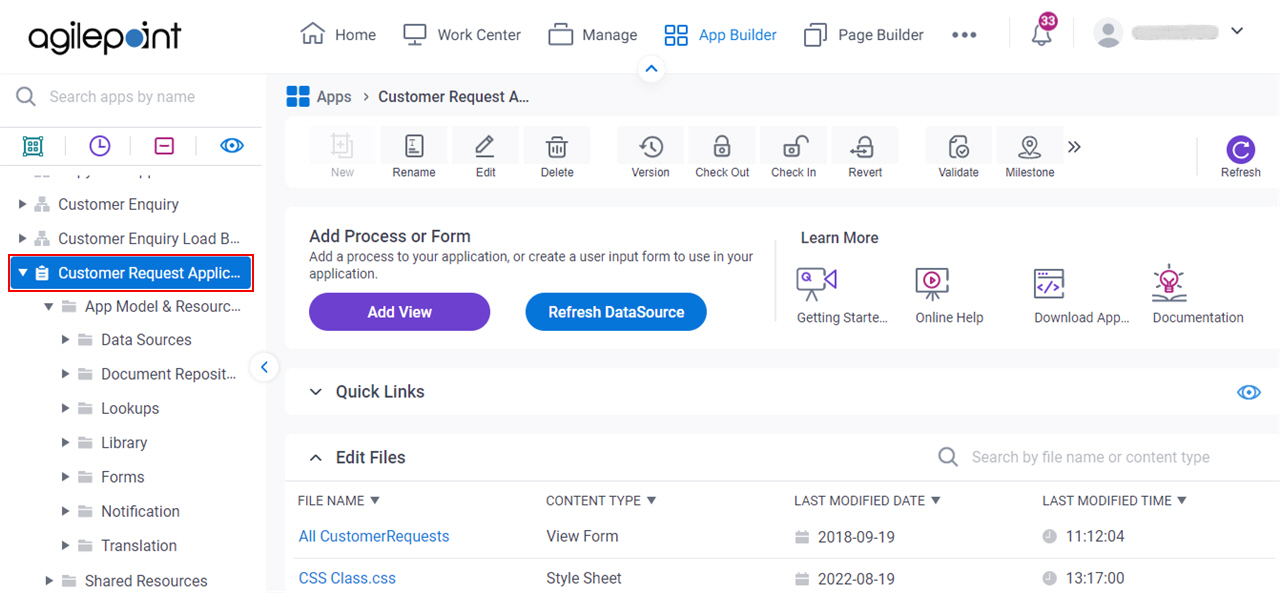Click the green grid filter icon in sidebar
This screenshot has height=593, width=1280.
click(33, 146)
